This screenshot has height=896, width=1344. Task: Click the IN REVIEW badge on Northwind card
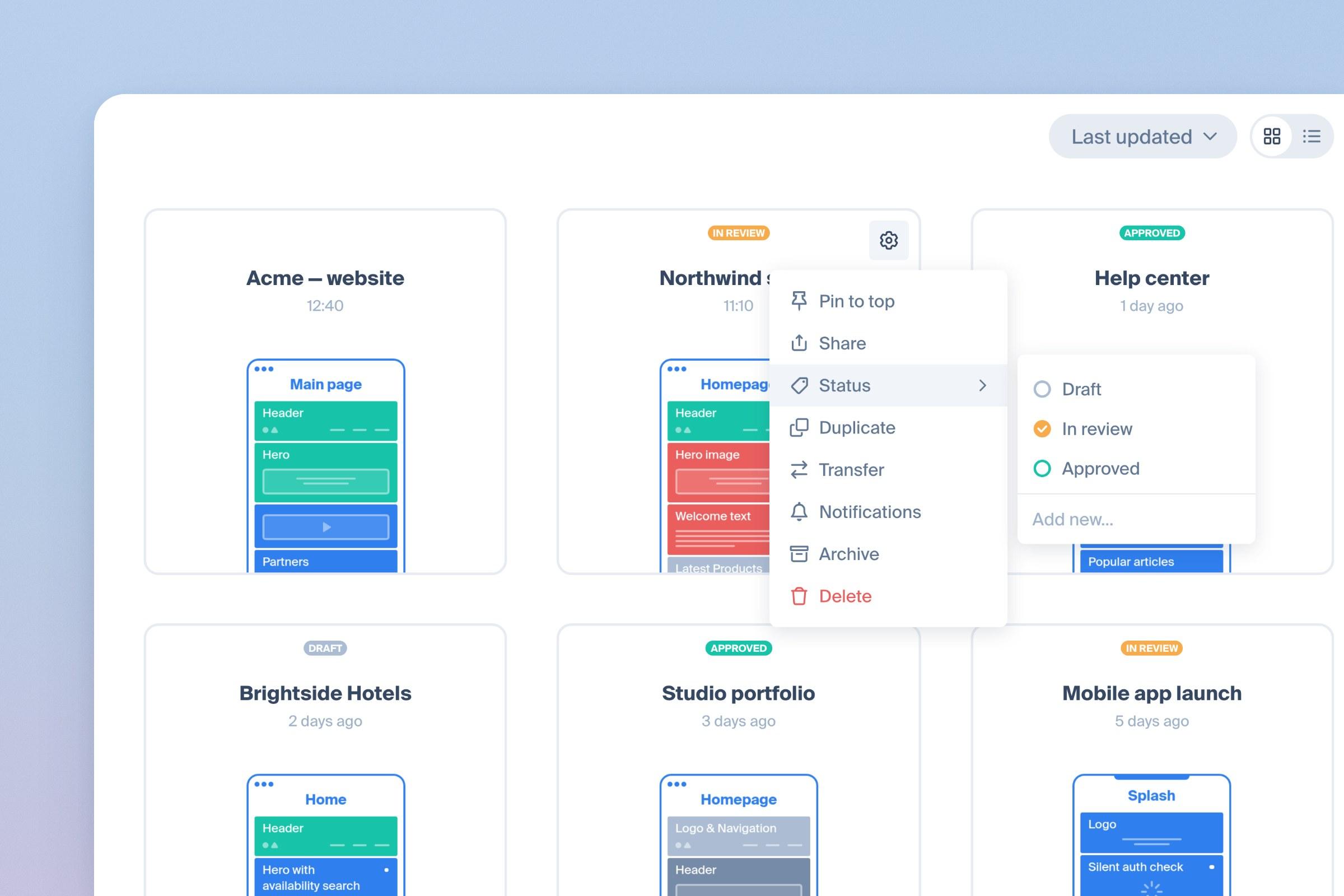coord(738,233)
